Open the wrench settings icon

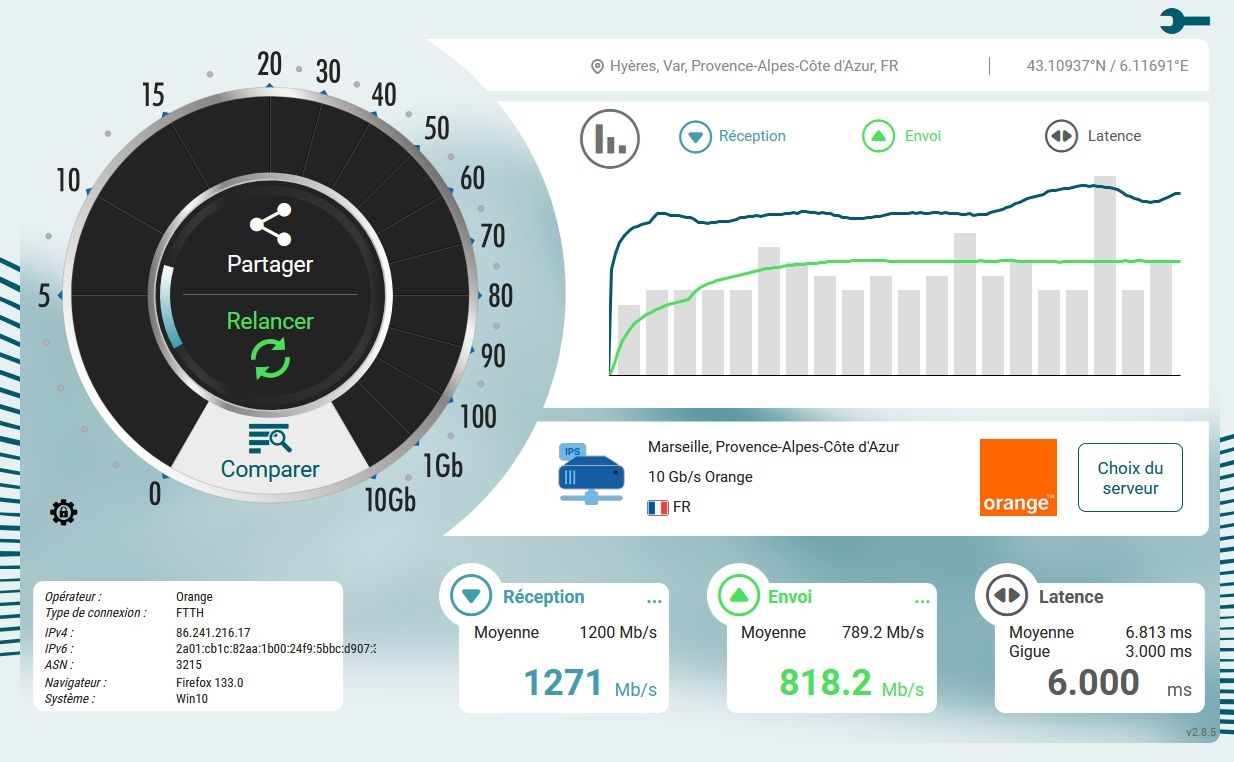pos(1185,19)
